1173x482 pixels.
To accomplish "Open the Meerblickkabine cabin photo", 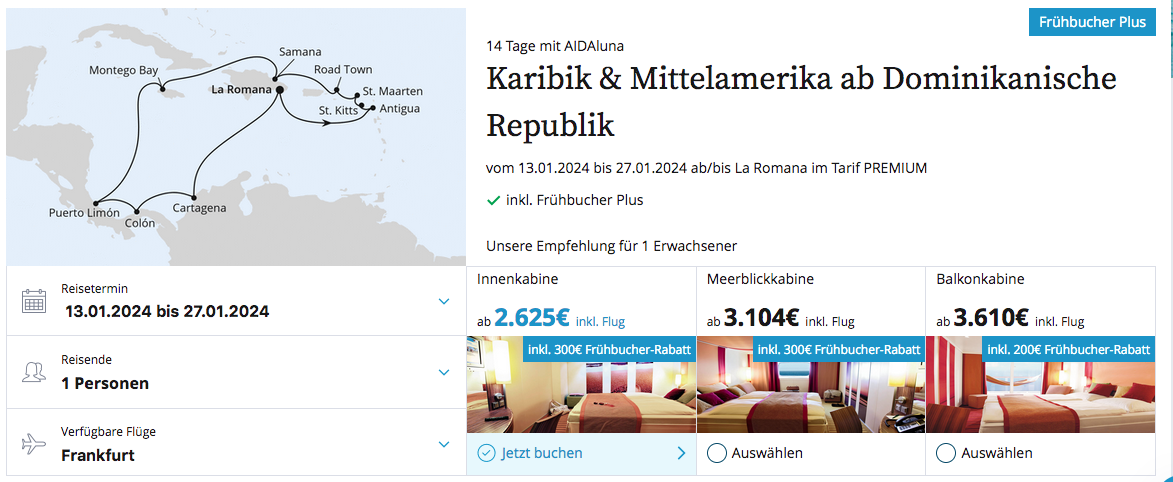I will tap(811, 384).
